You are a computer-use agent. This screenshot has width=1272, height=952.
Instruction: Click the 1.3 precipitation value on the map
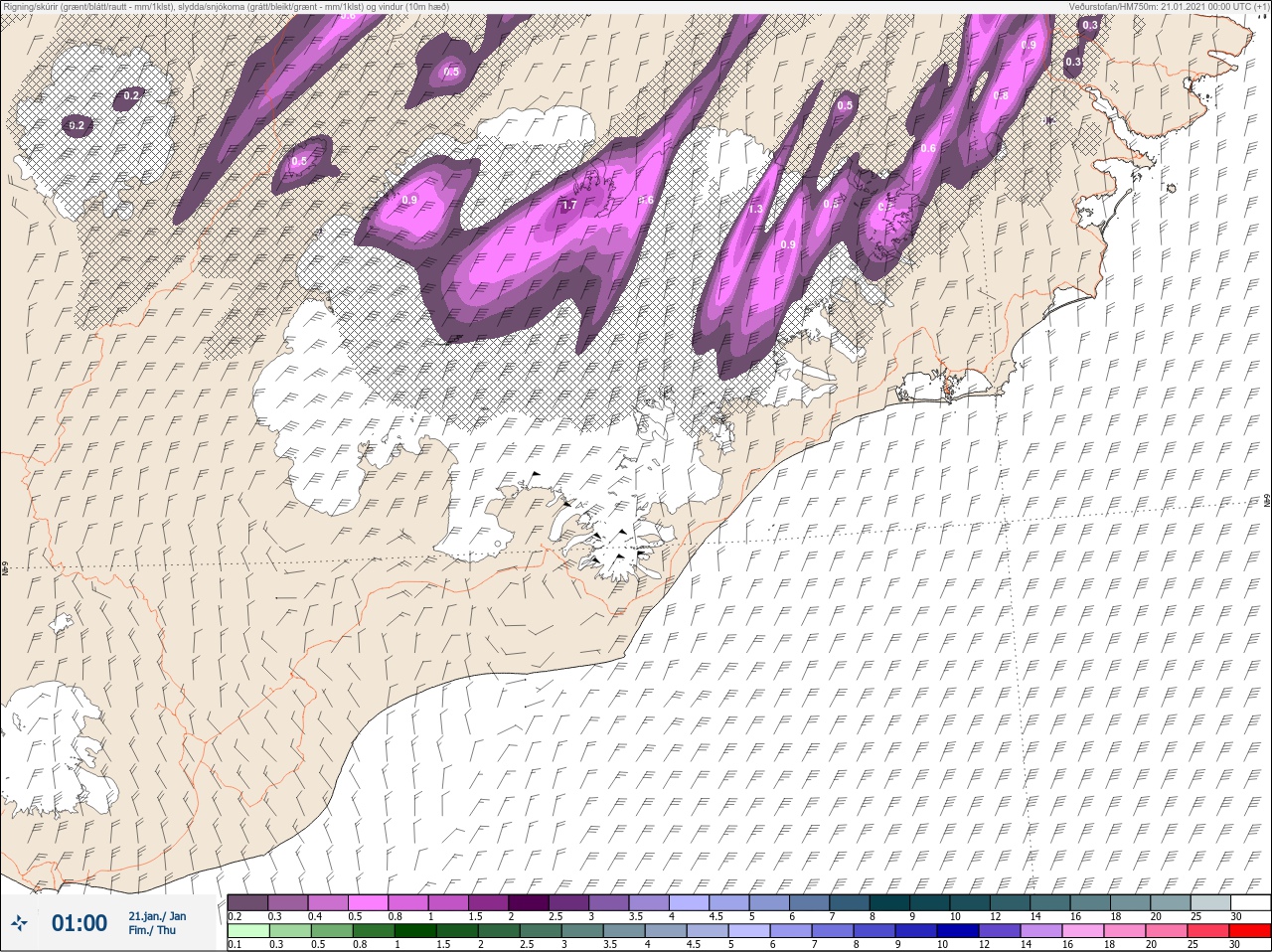coord(755,209)
